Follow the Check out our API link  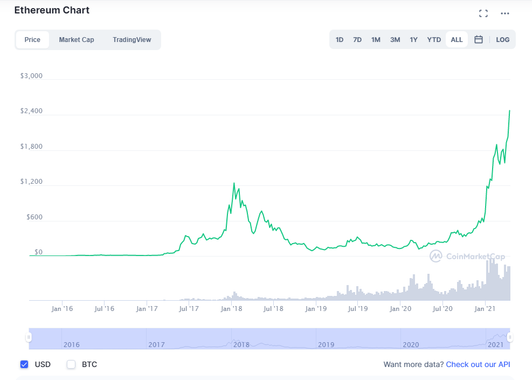pyautogui.click(x=478, y=364)
